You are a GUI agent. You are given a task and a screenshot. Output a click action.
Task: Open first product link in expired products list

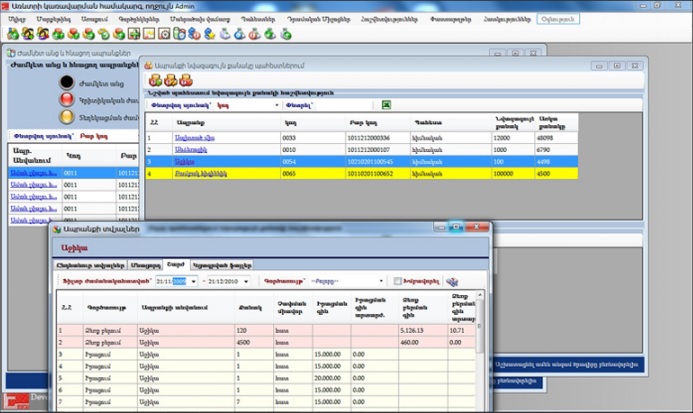coord(34,173)
